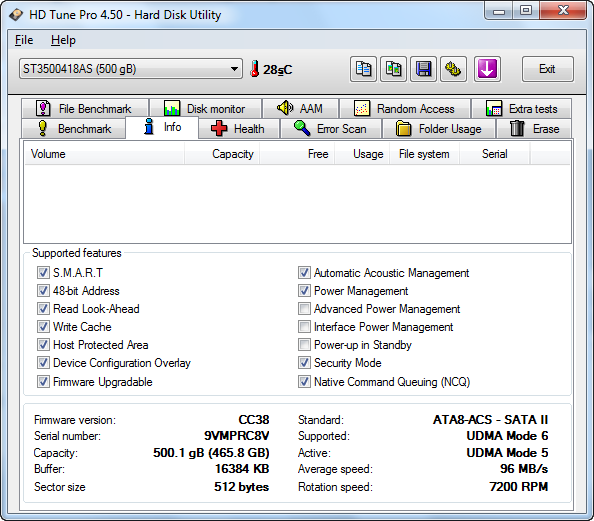Switch to the Random Access tab
594x521 pixels.
point(405,109)
